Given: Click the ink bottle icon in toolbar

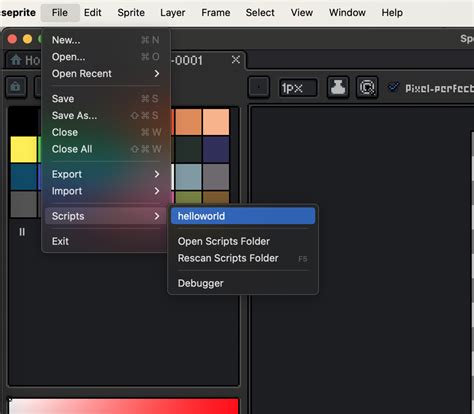Looking at the screenshot, I should 338,87.
